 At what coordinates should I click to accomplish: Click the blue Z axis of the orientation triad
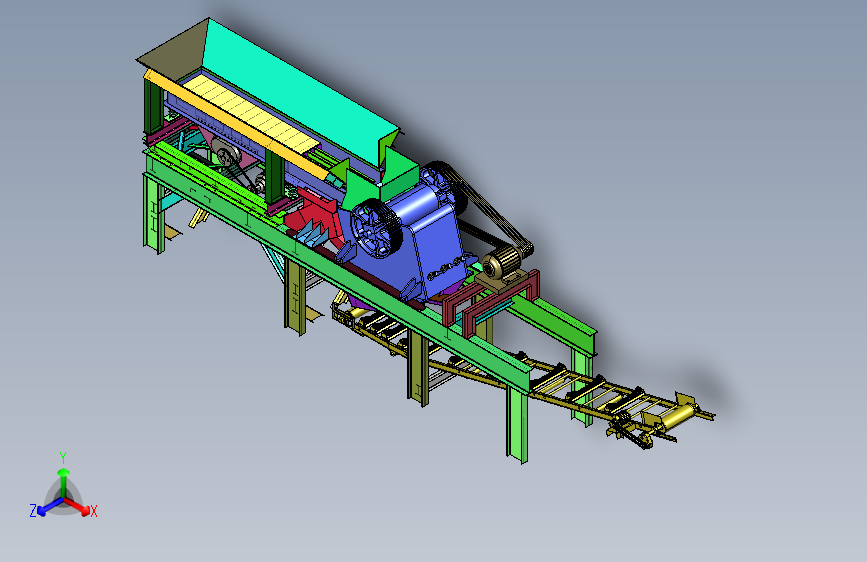point(50,506)
